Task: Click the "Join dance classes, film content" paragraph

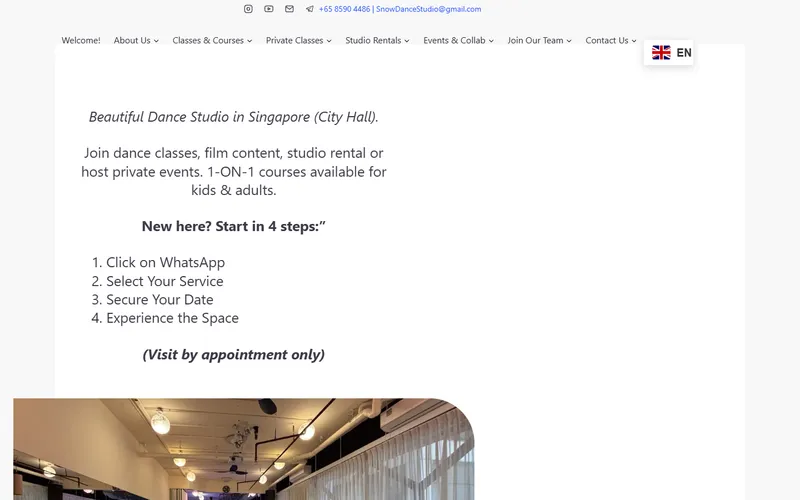Action: 234,171
